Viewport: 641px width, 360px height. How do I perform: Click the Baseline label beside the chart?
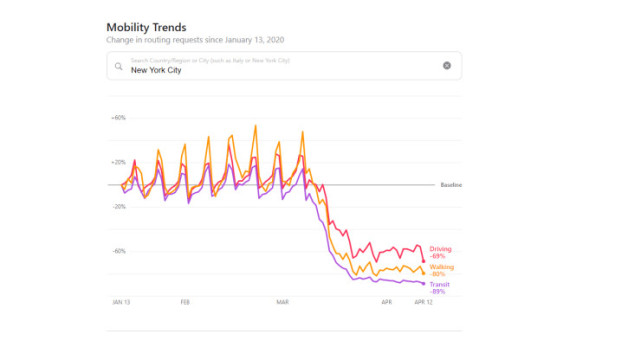(451, 185)
